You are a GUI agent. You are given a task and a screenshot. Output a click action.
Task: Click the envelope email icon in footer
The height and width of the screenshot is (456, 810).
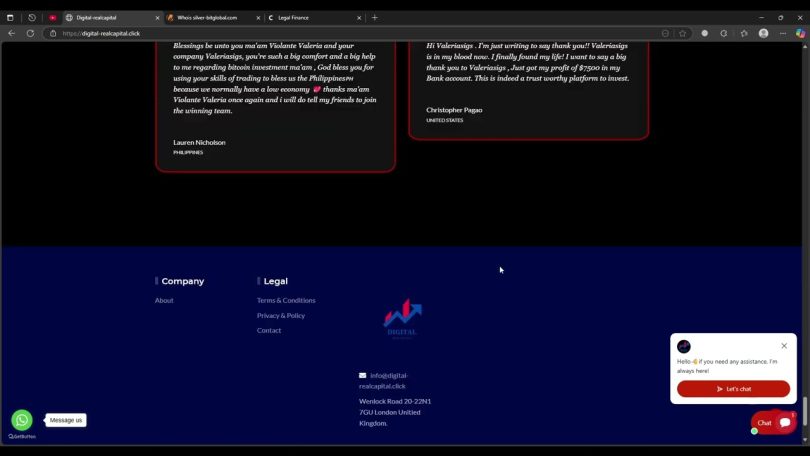pyautogui.click(x=363, y=375)
